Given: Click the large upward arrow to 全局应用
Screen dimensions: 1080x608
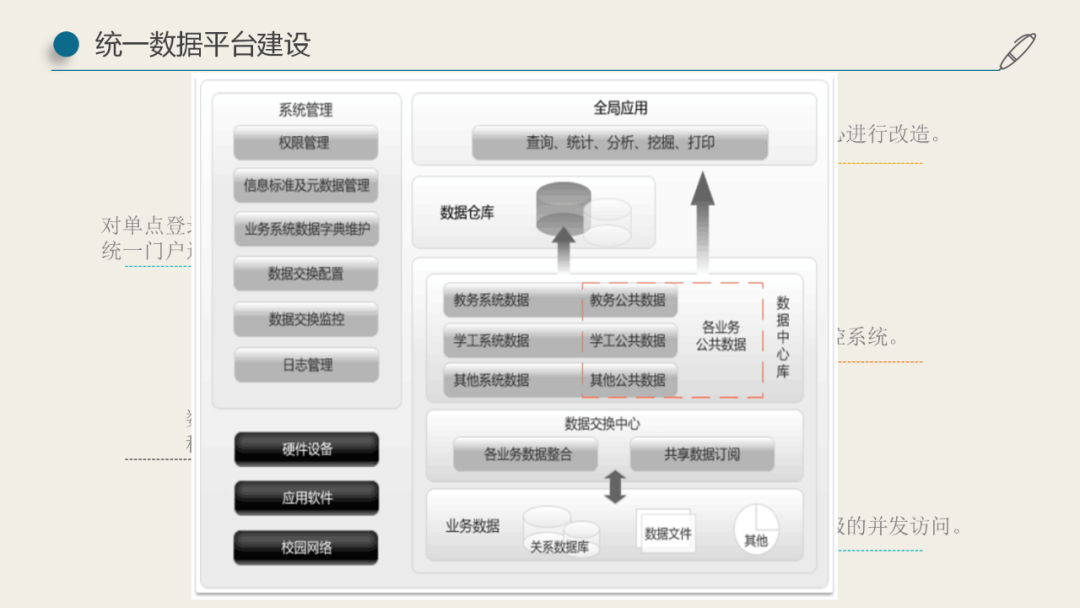Looking at the screenshot, I should pos(702,220).
